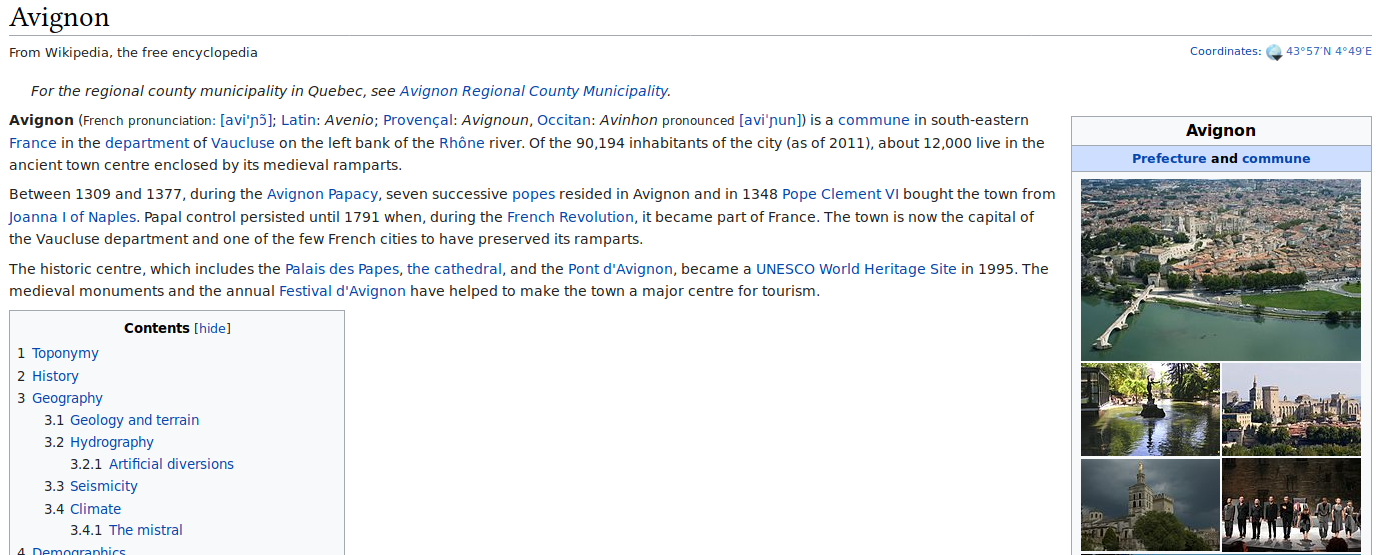Jump to Geography in Contents
Screen dimensions: 1376x555
pos(67,399)
